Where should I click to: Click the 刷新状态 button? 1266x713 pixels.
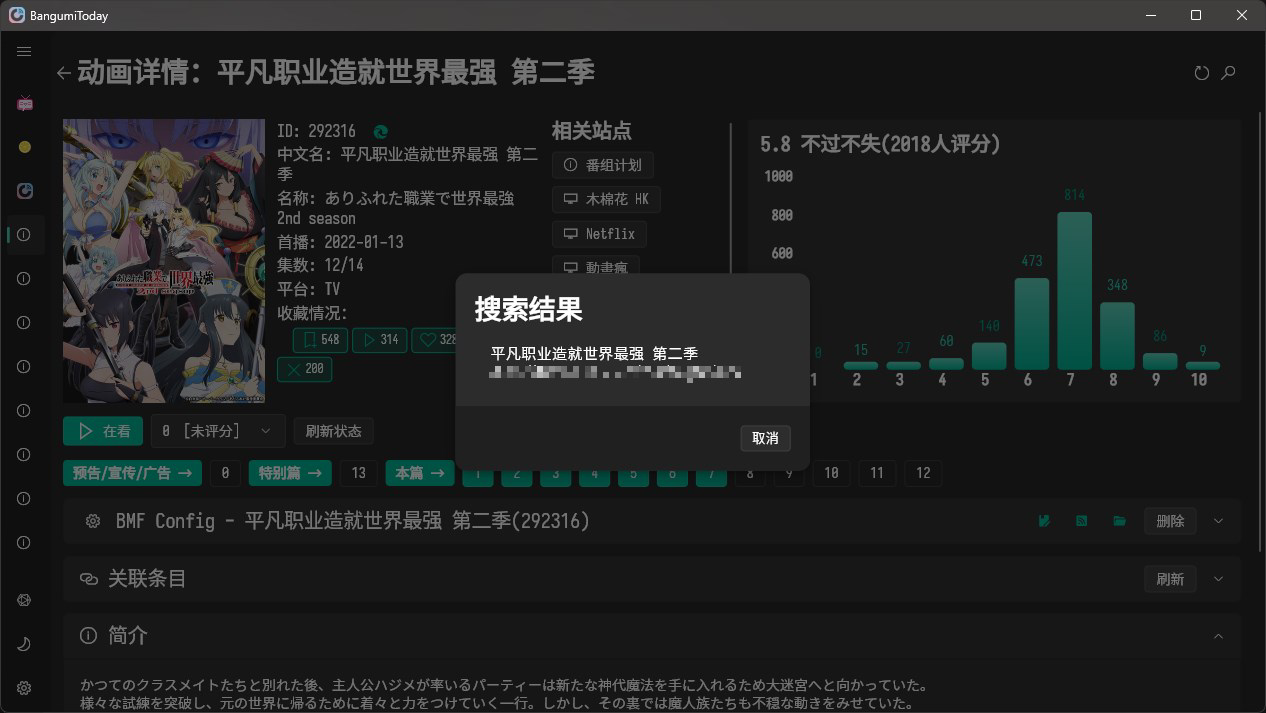pos(334,431)
